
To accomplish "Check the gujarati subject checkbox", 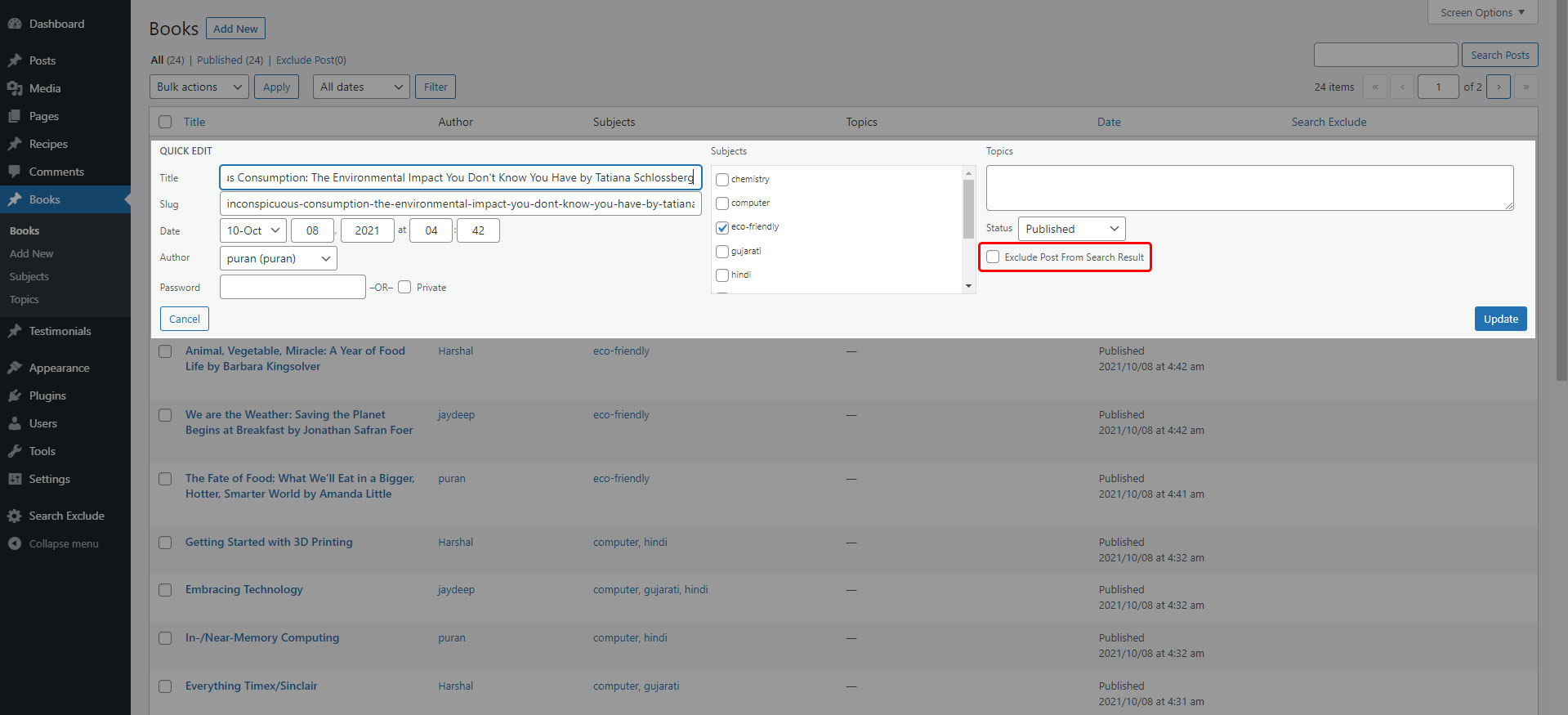I will (x=722, y=252).
